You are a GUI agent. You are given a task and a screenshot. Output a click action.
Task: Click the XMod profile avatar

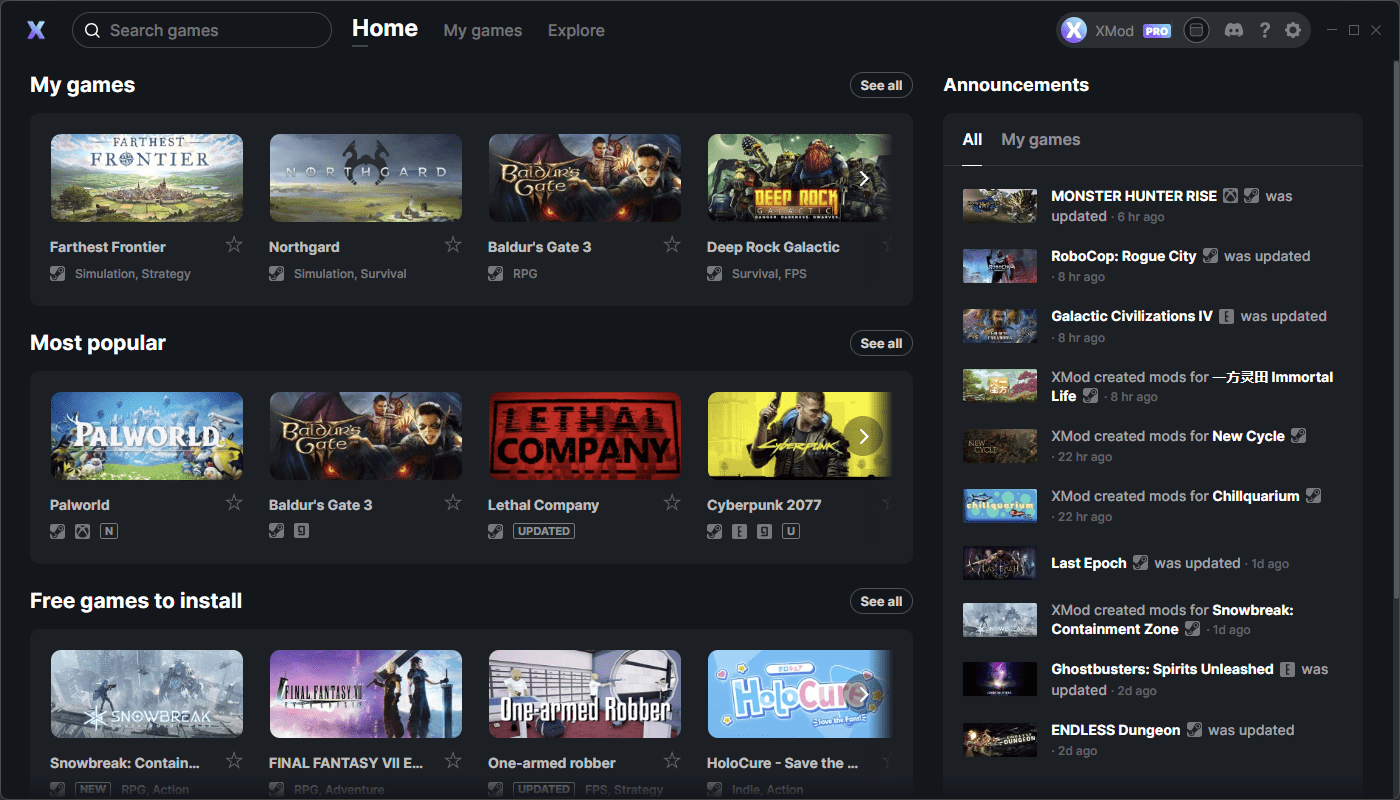[x=1074, y=30]
